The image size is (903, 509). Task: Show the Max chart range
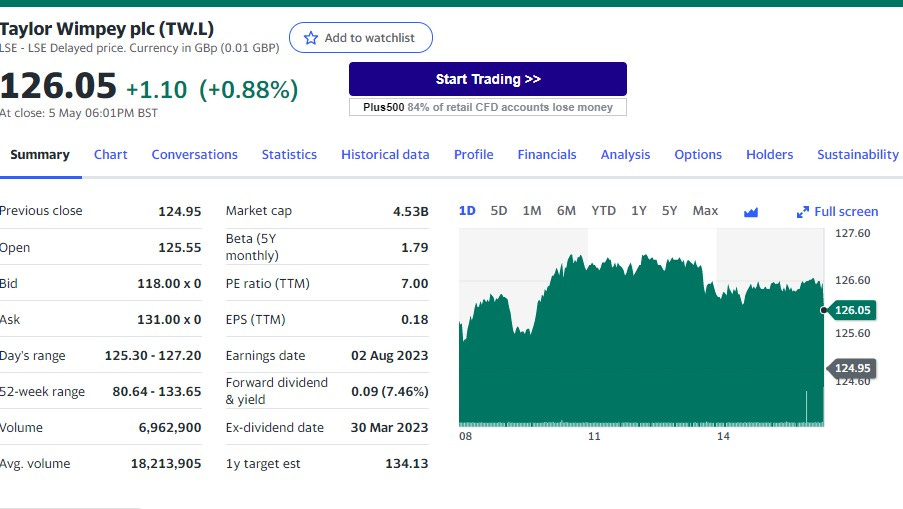(705, 211)
